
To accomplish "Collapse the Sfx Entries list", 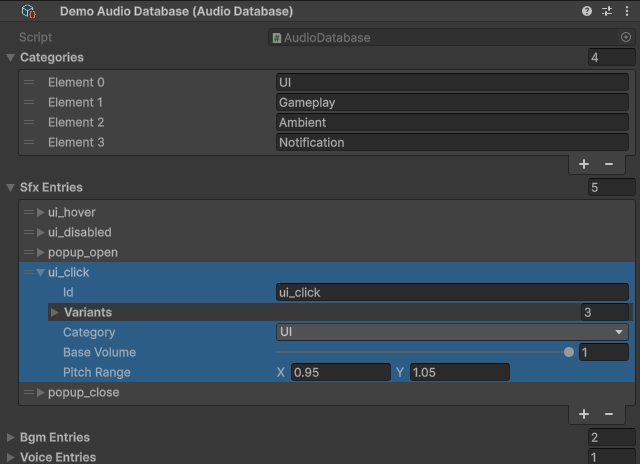I will 11,187.
